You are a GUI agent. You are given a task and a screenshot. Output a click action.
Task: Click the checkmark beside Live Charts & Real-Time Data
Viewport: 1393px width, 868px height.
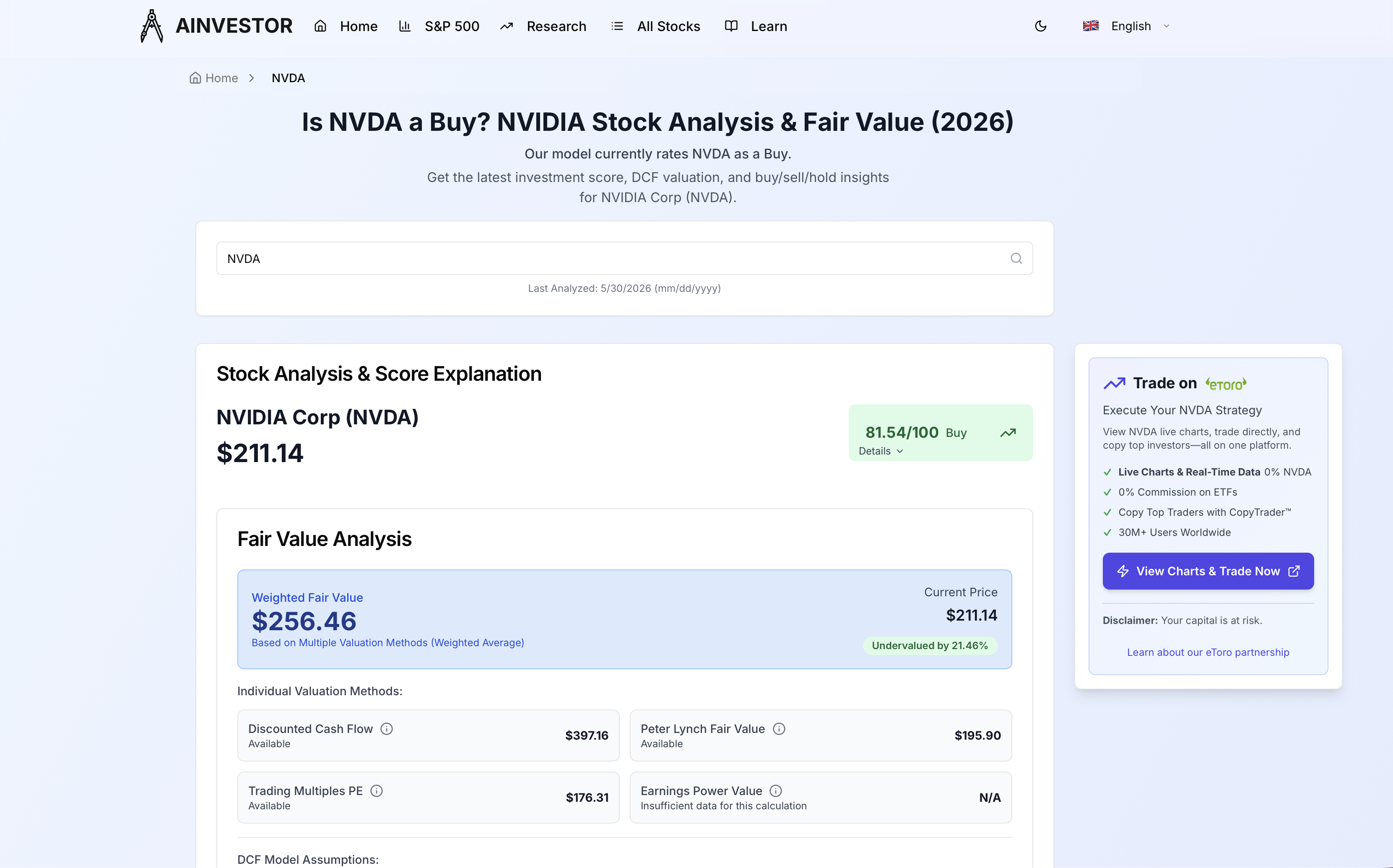(x=1108, y=472)
